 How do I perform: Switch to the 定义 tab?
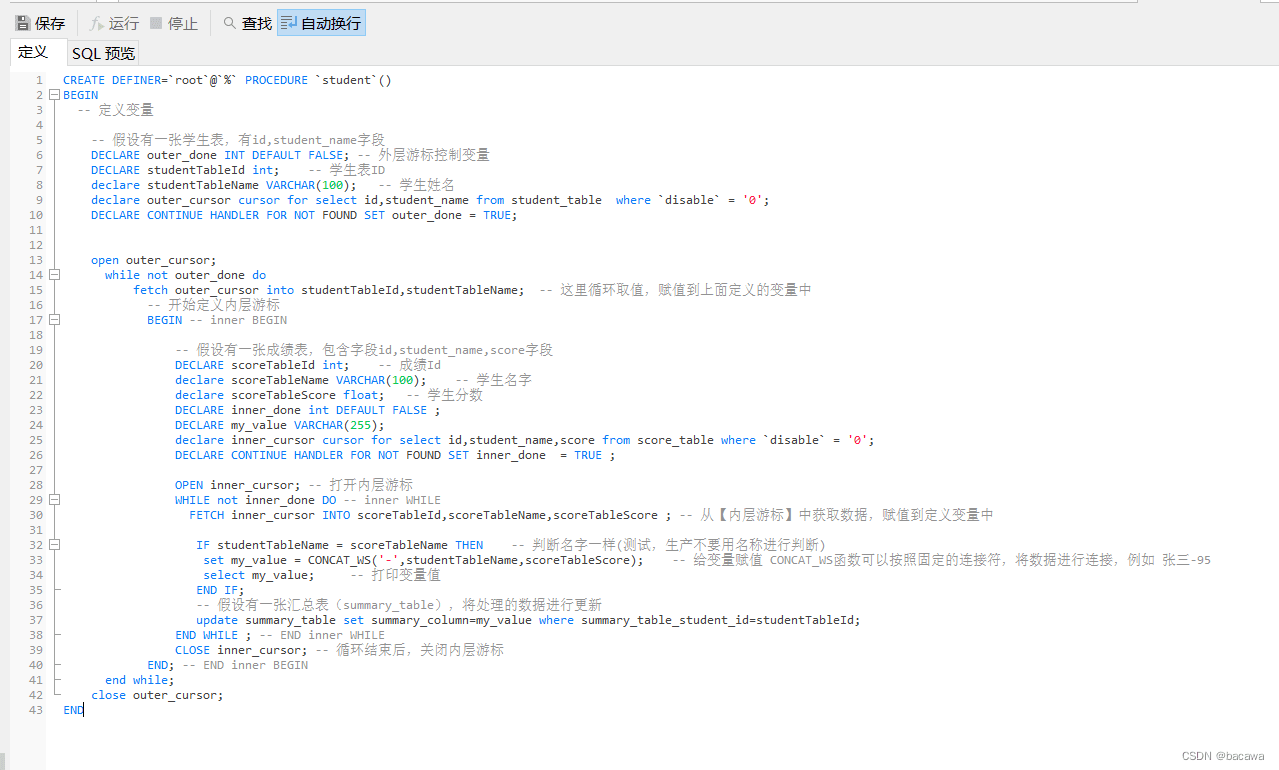[34, 52]
